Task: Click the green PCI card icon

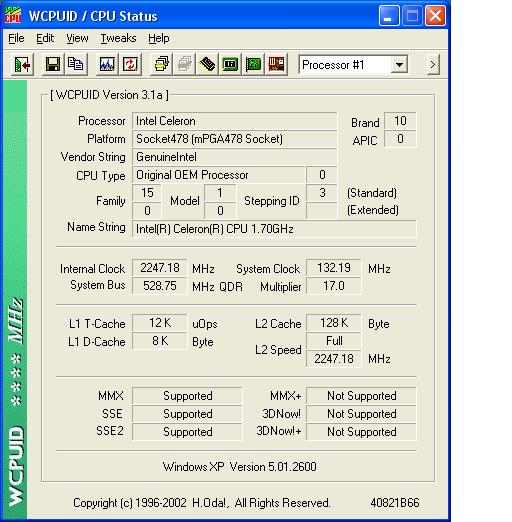Action: tap(253, 64)
